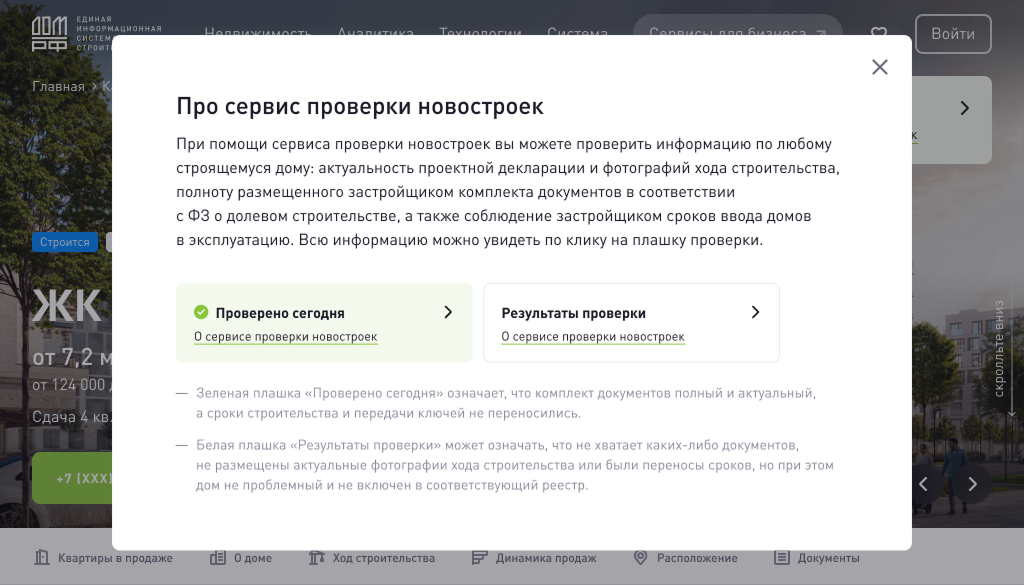Show previous photo with left arrow
The width and height of the screenshot is (1024, 585).
(x=923, y=484)
